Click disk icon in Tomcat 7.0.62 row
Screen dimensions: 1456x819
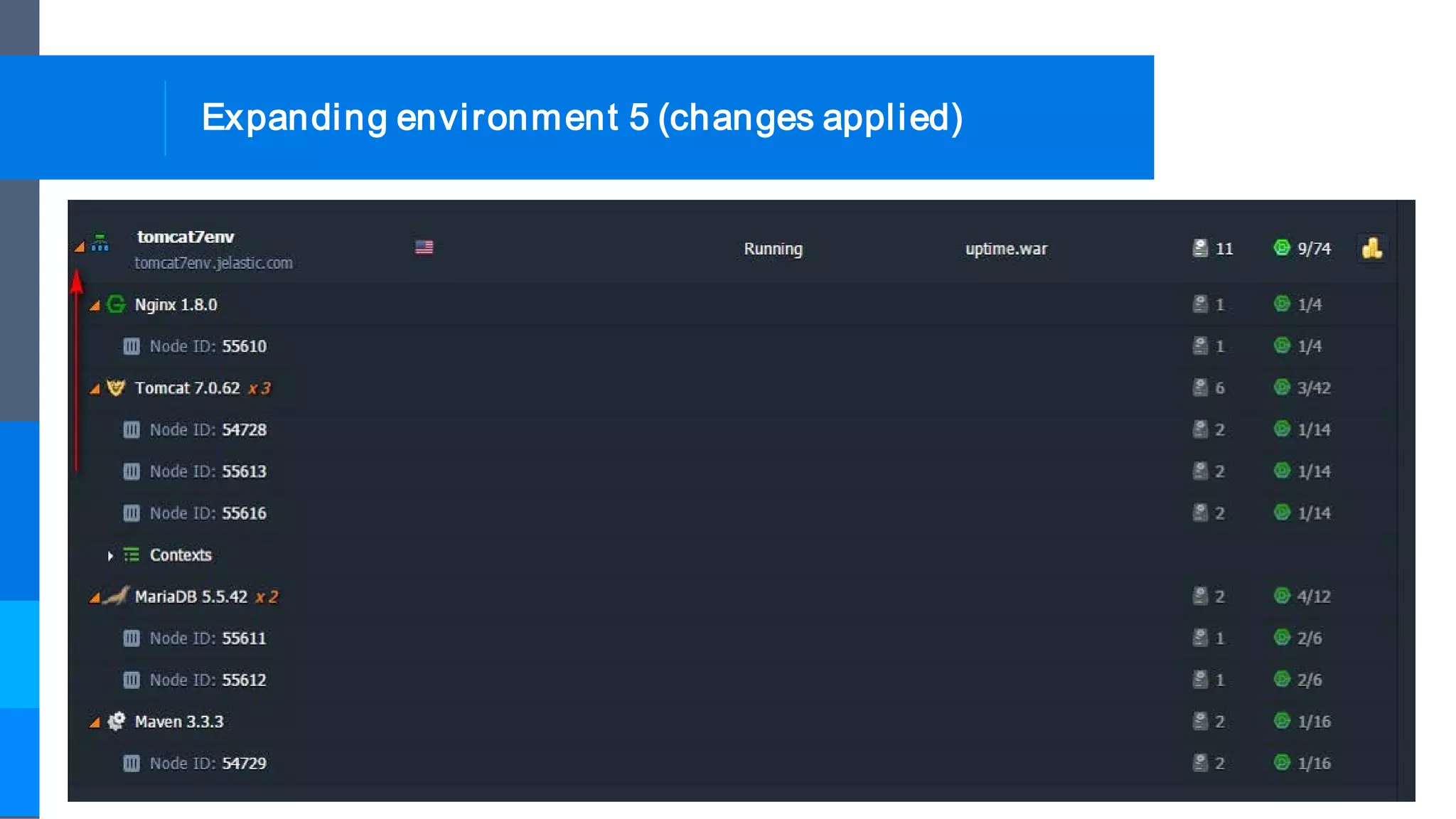1200,387
